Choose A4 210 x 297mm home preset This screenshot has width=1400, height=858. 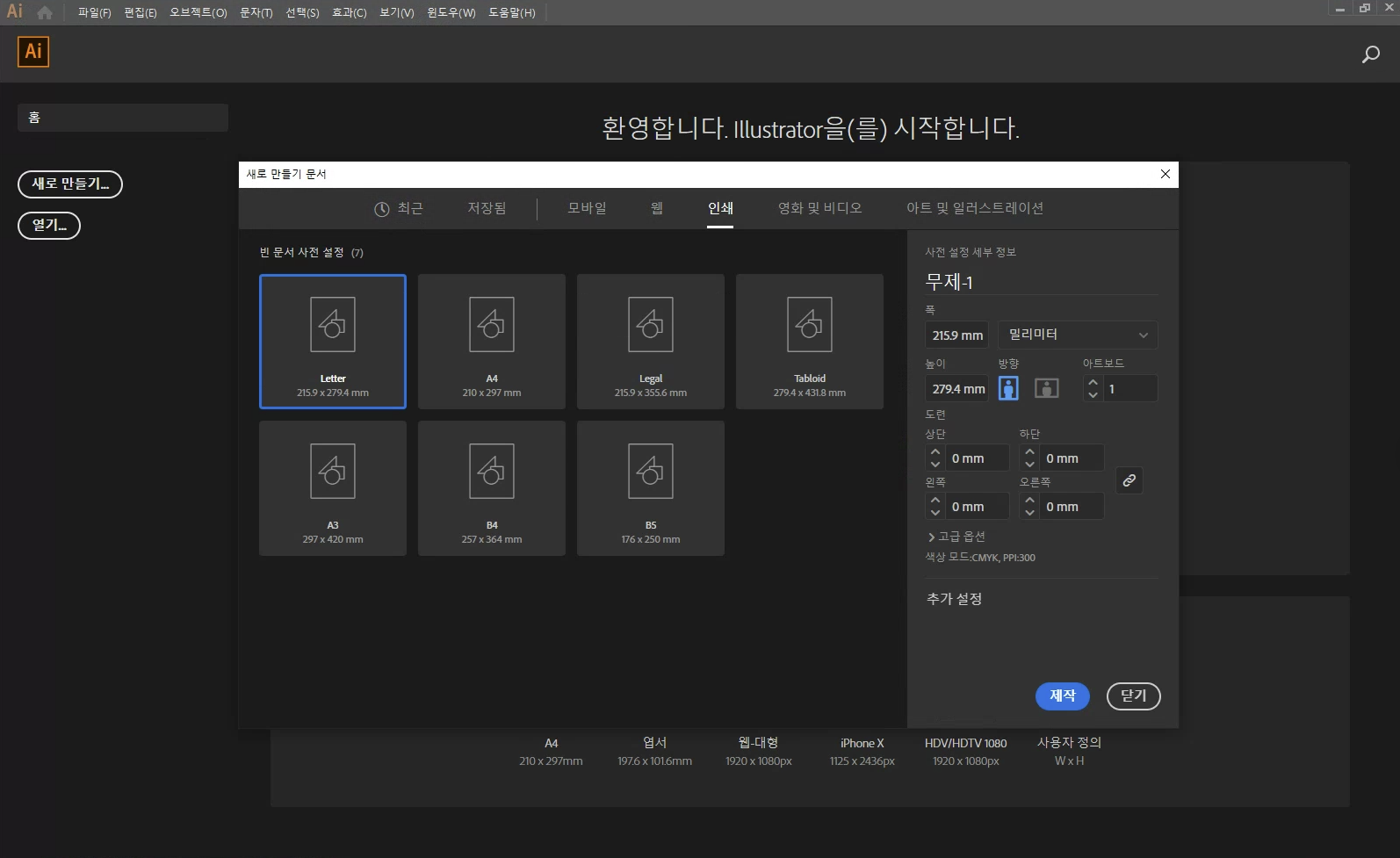click(x=551, y=752)
